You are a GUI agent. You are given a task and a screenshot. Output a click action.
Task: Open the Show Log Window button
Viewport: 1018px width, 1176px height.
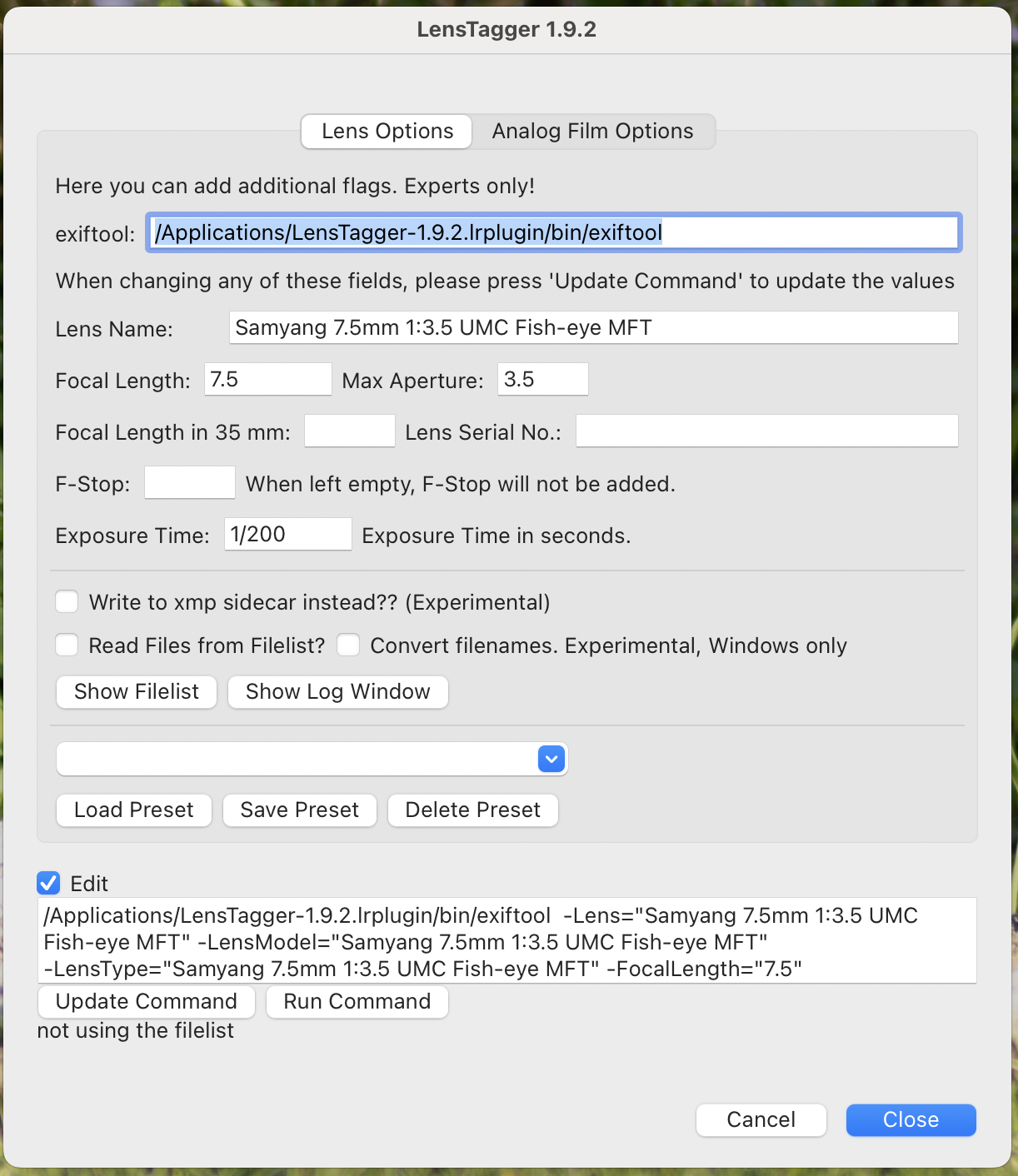tap(337, 692)
